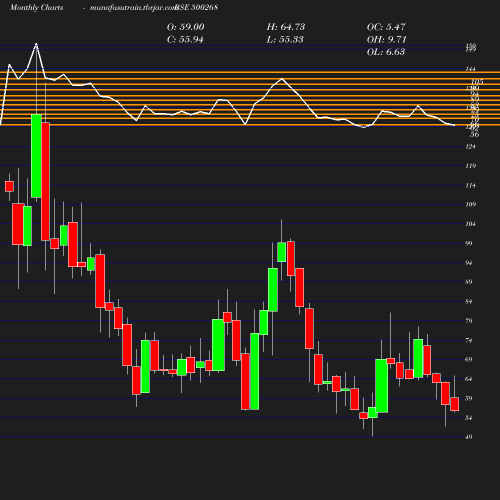Select the high price 'H: 64.73'
The height and width of the screenshot is (500, 500).
pyautogui.click(x=286, y=27)
